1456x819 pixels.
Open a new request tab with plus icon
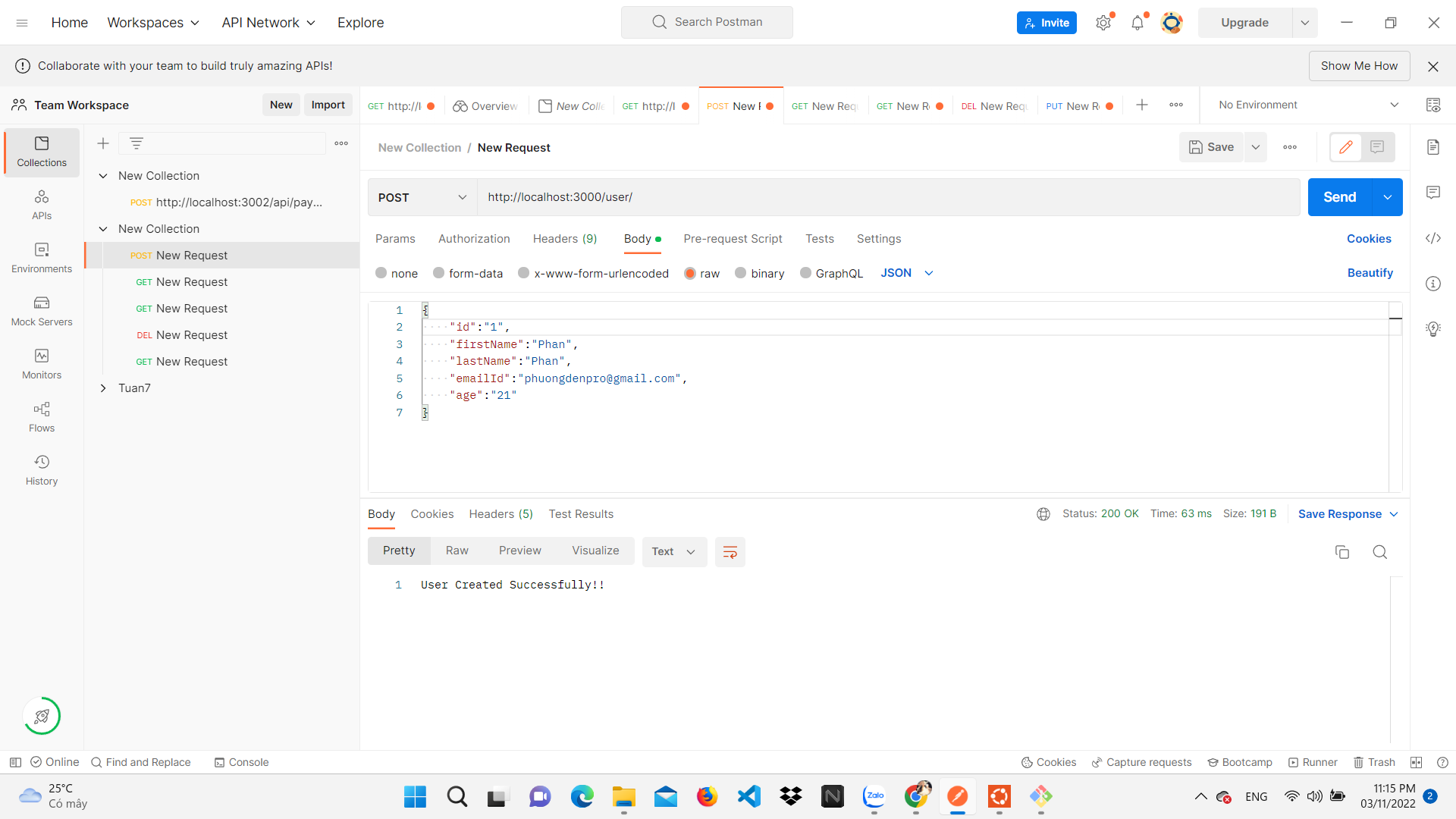tap(1142, 105)
